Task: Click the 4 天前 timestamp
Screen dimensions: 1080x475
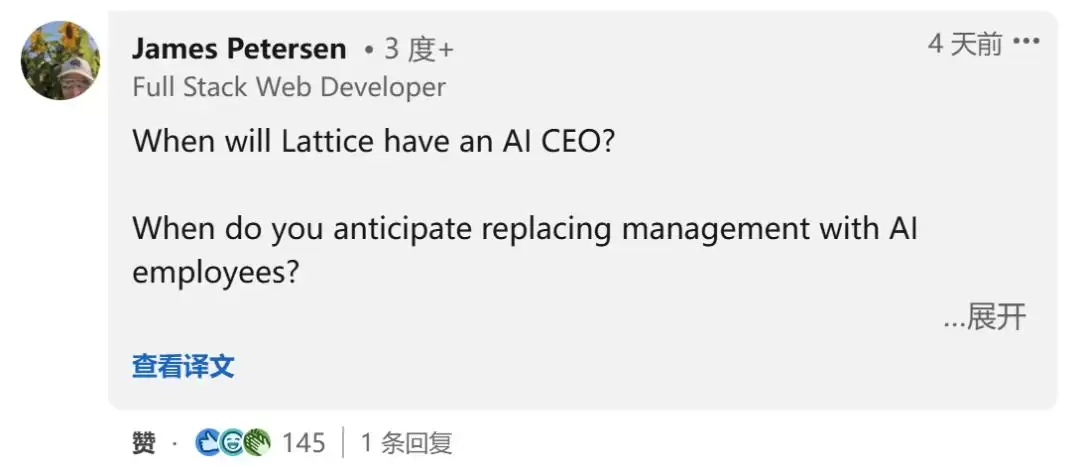Action: 965,44
